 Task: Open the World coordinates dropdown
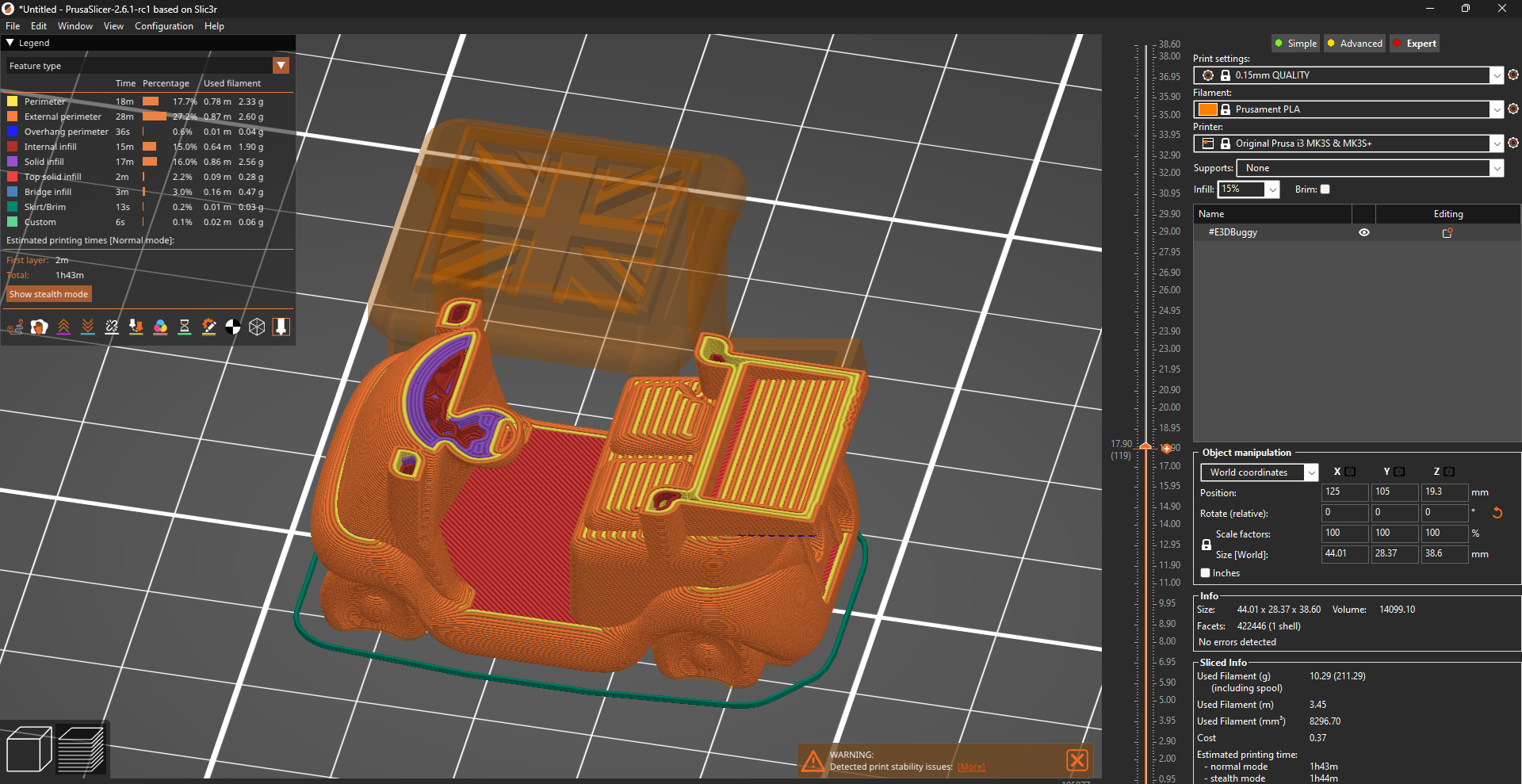pyautogui.click(x=1257, y=472)
